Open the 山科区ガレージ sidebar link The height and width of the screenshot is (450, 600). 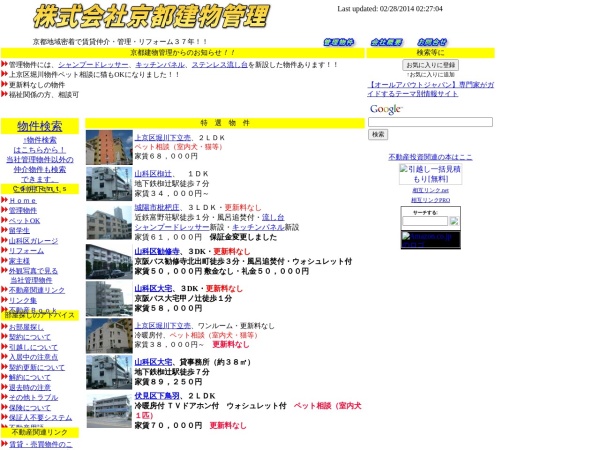tap(33, 241)
